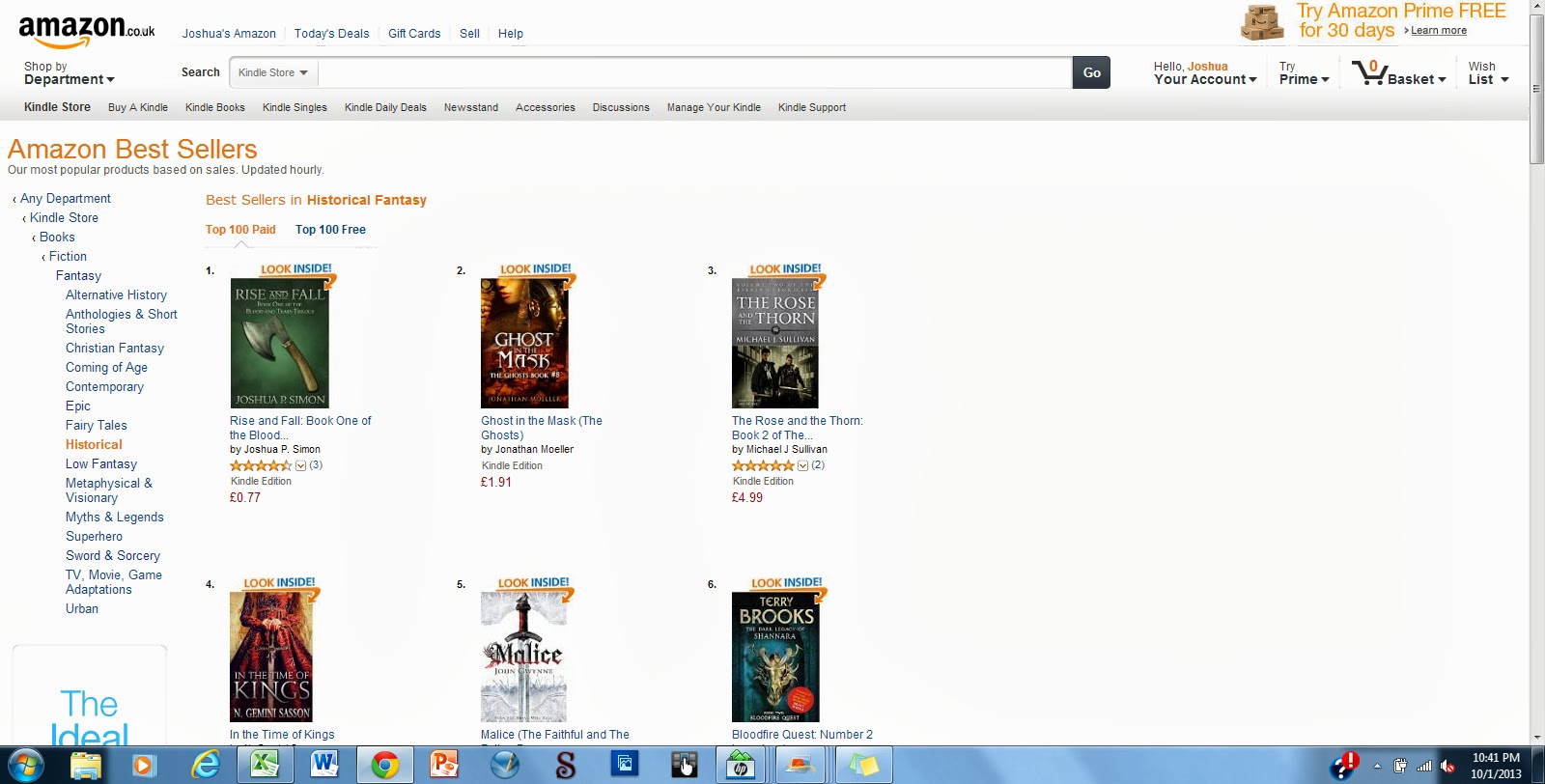Open the Help link
1545x784 pixels.
tap(511, 34)
